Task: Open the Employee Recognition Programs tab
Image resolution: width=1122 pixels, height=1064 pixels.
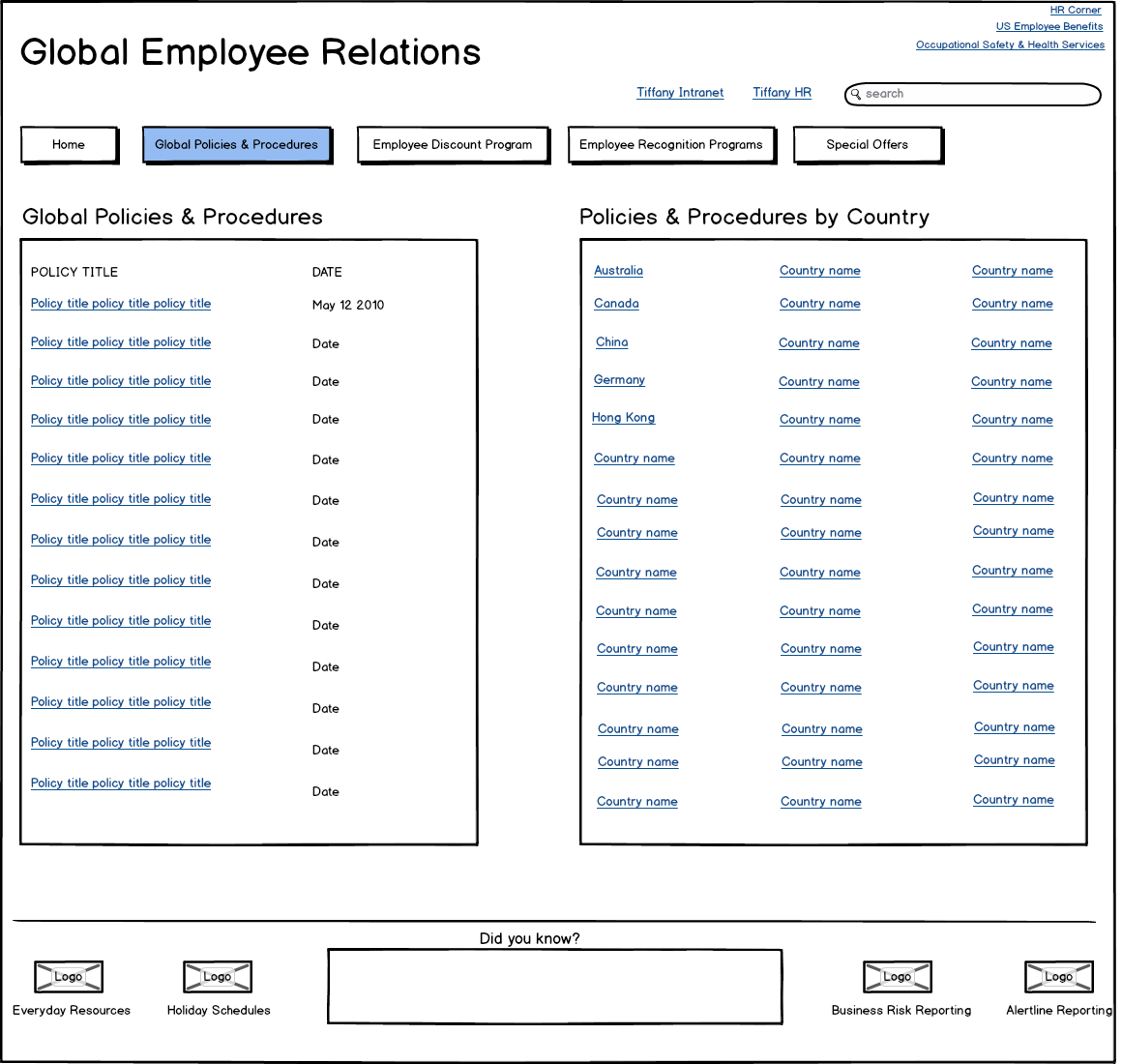Action: (x=671, y=144)
